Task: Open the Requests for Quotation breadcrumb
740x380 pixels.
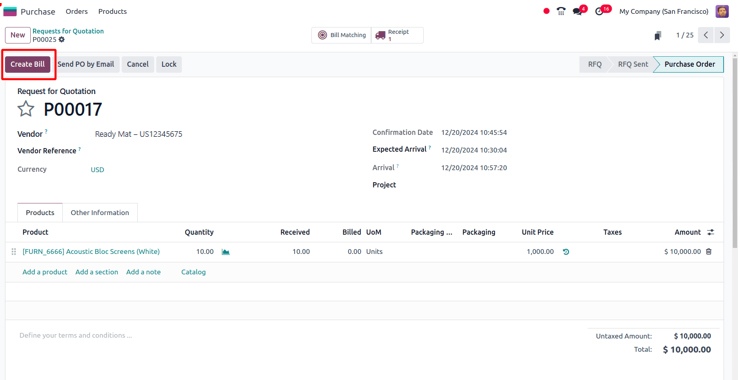Action: click(x=68, y=31)
